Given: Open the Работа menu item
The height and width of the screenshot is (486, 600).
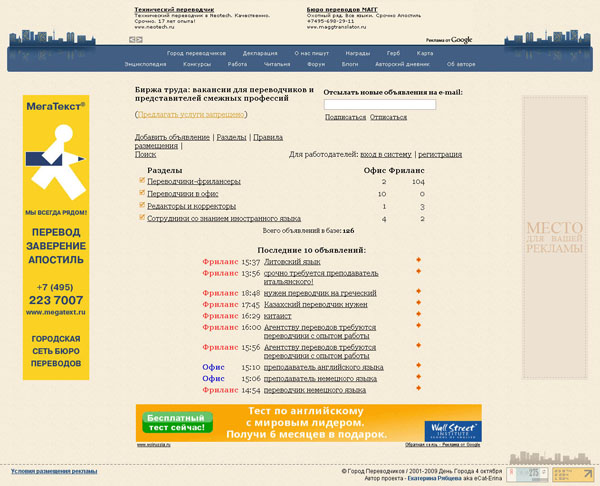Looking at the screenshot, I should click(x=237, y=64).
